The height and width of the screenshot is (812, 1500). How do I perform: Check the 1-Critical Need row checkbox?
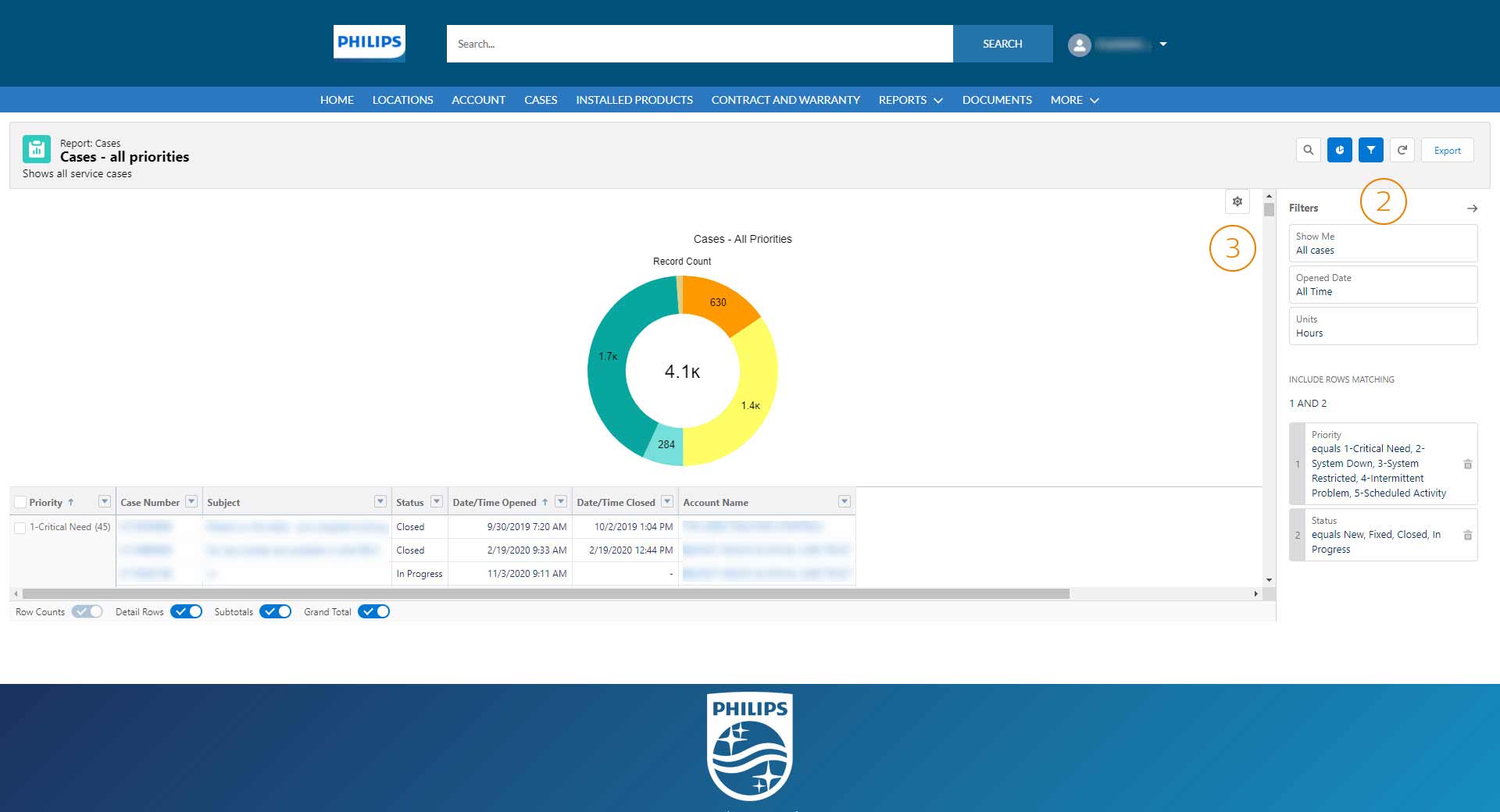click(x=20, y=528)
